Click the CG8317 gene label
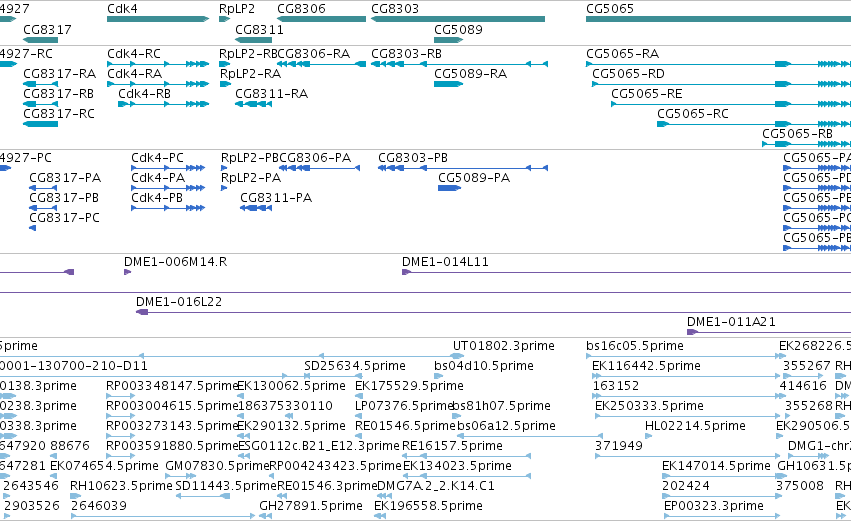This screenshot has width=851, height=521. [x=47, y=29]
